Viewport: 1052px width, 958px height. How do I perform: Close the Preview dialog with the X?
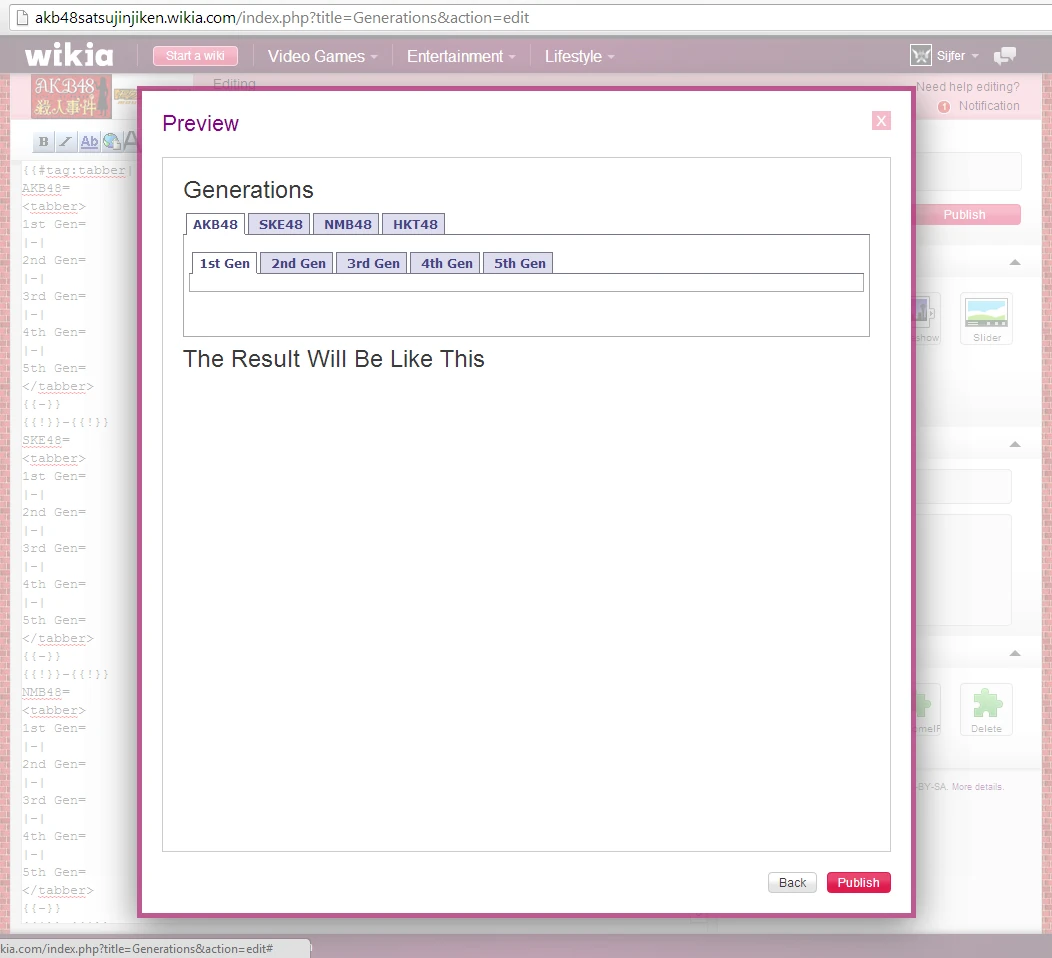click(x=880, y=121)
